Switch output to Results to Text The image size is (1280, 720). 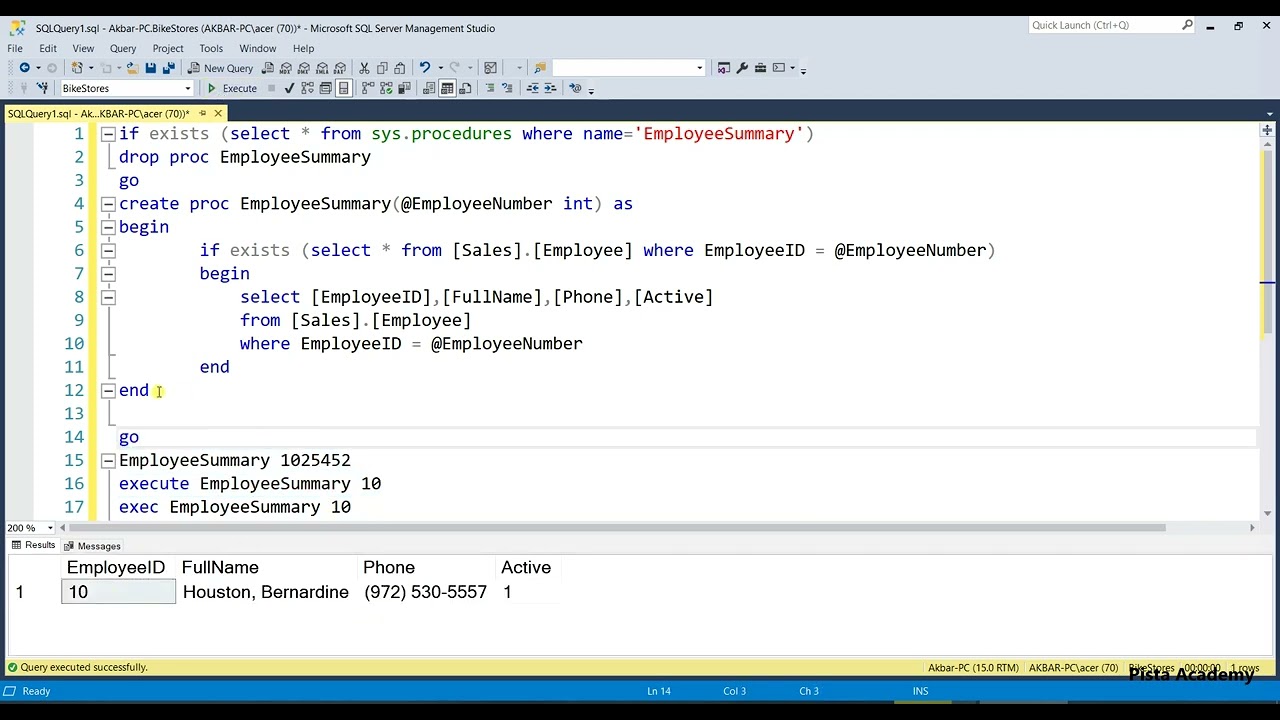point(429,88)
